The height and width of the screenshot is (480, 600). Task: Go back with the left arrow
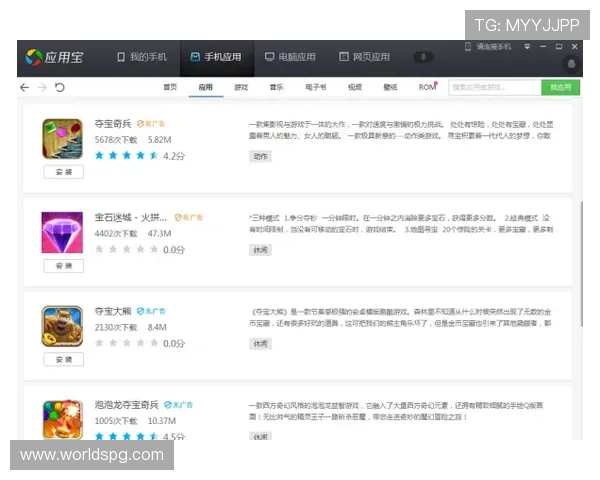[x=24, y=88]
